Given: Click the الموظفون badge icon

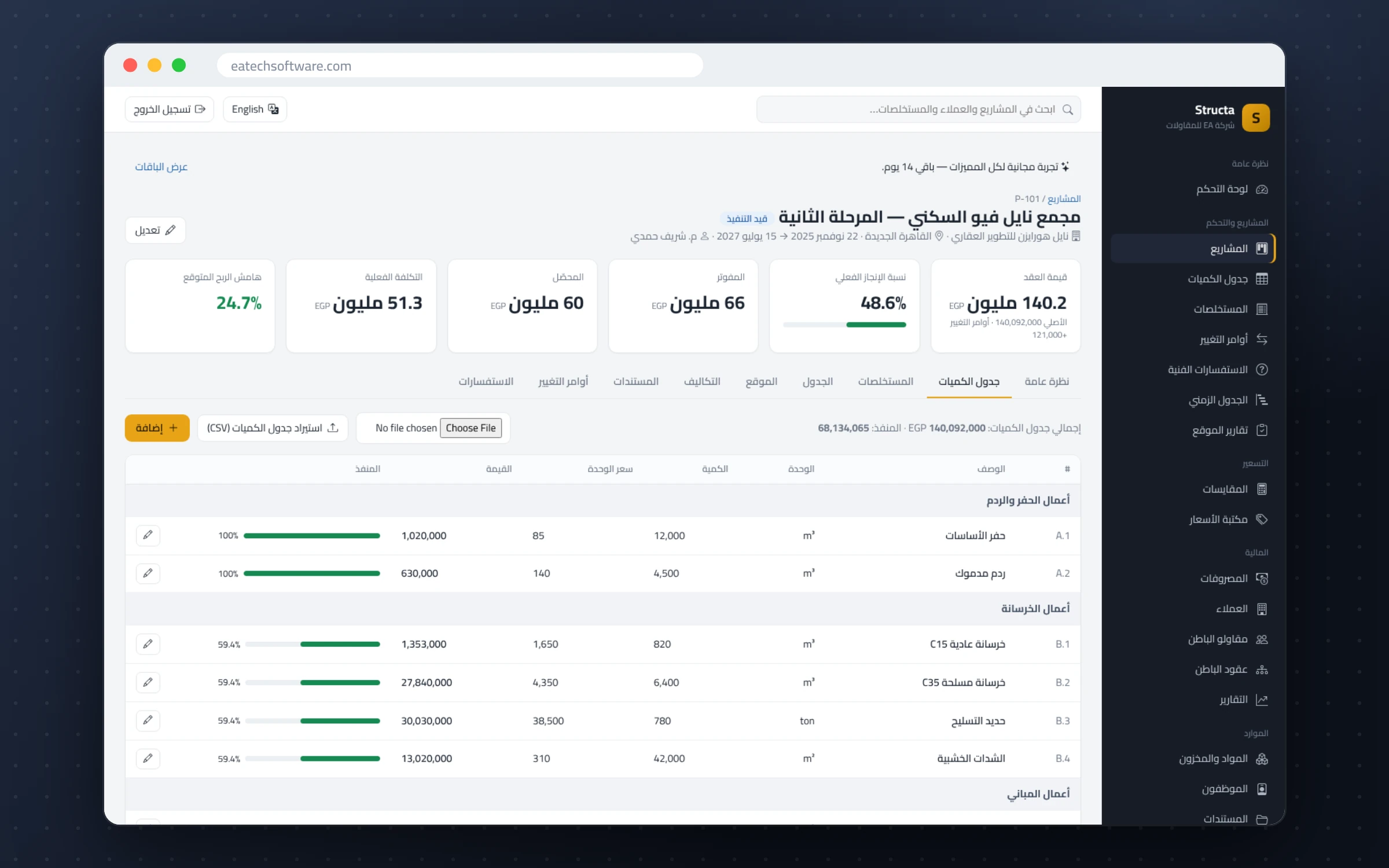Looking at the screenshot, I should (1262, 789).
